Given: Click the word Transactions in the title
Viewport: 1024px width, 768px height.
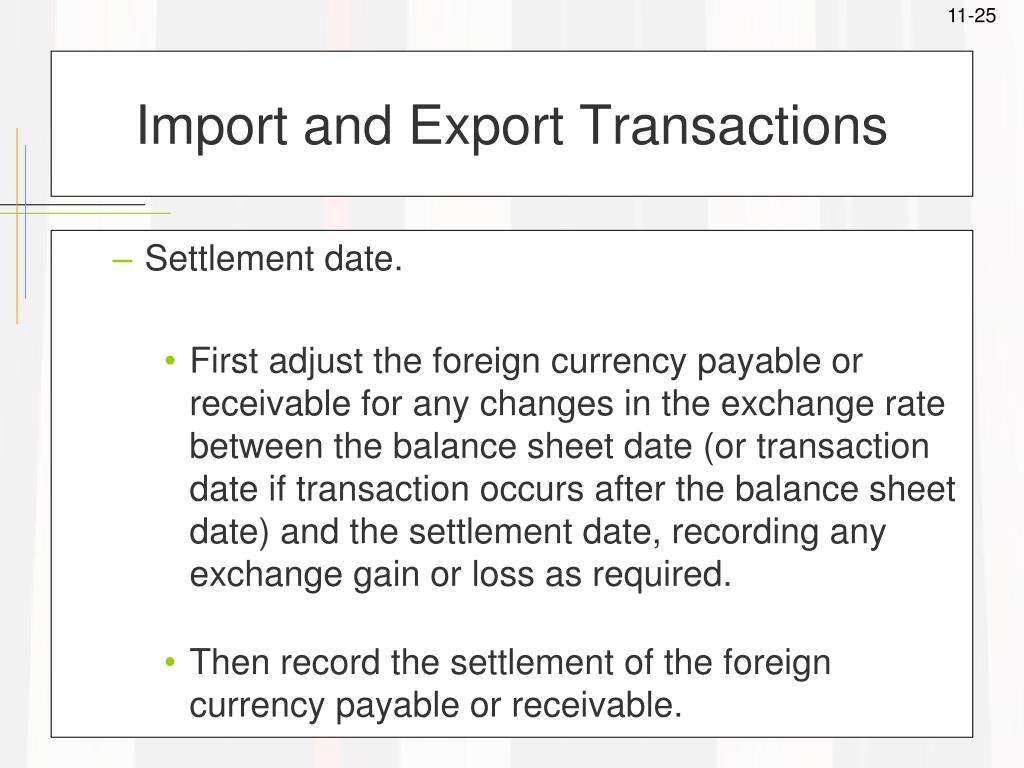Looking at the screenshot, I should click(x=733, y=125).
